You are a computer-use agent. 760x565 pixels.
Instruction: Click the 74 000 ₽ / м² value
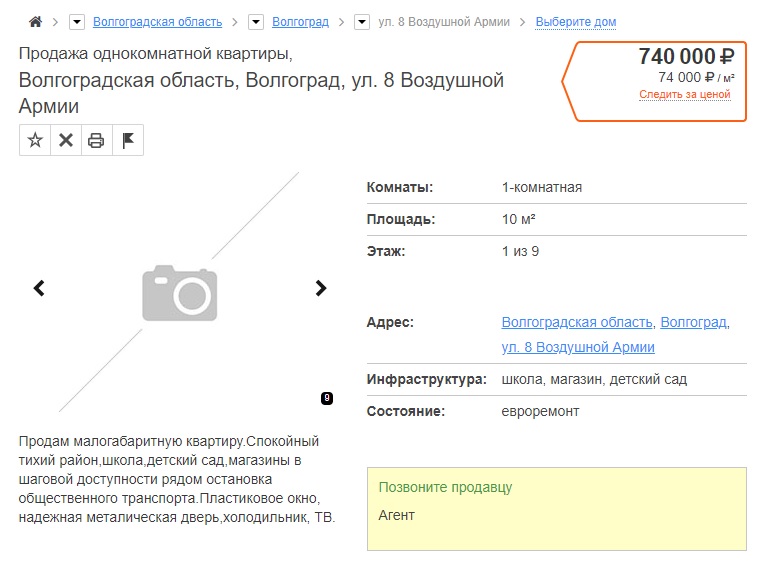(696, 78)
